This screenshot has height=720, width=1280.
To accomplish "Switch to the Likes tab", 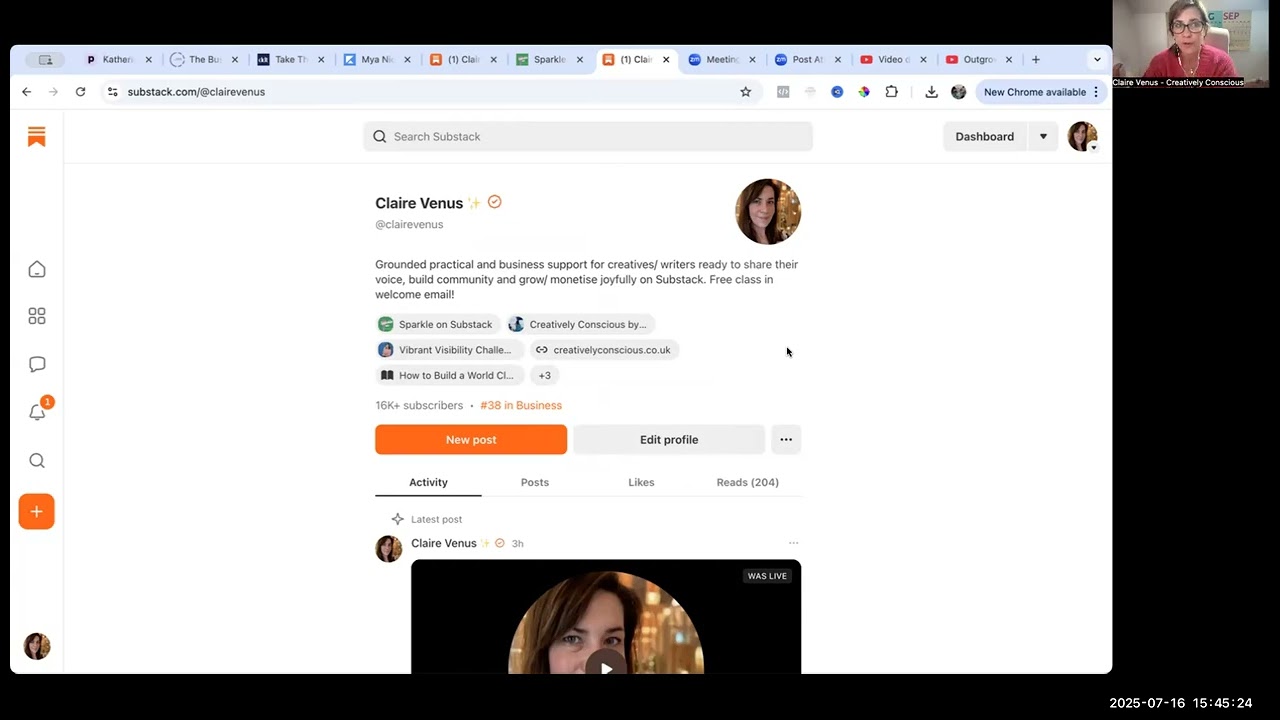I will click(x=641, y=483).
